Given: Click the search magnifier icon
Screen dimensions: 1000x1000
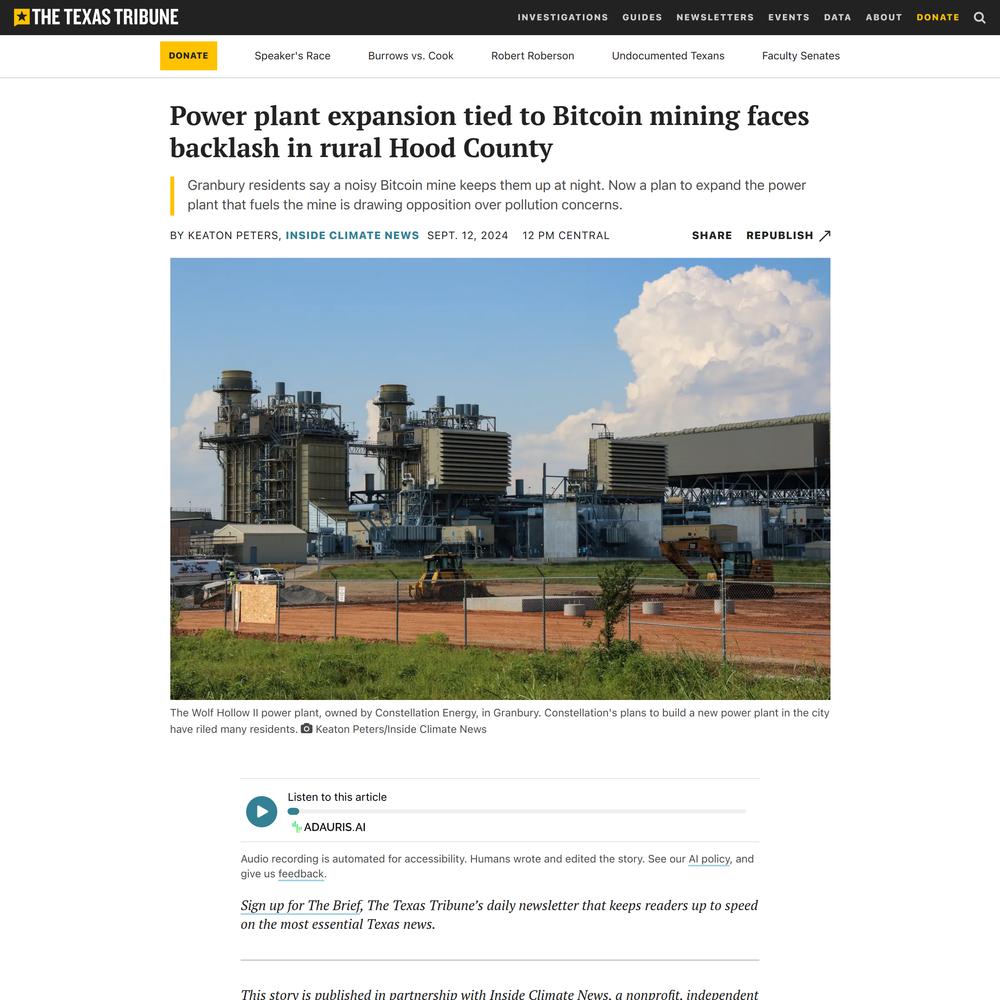Looking at the screenshot, I should tap(980, 17).
